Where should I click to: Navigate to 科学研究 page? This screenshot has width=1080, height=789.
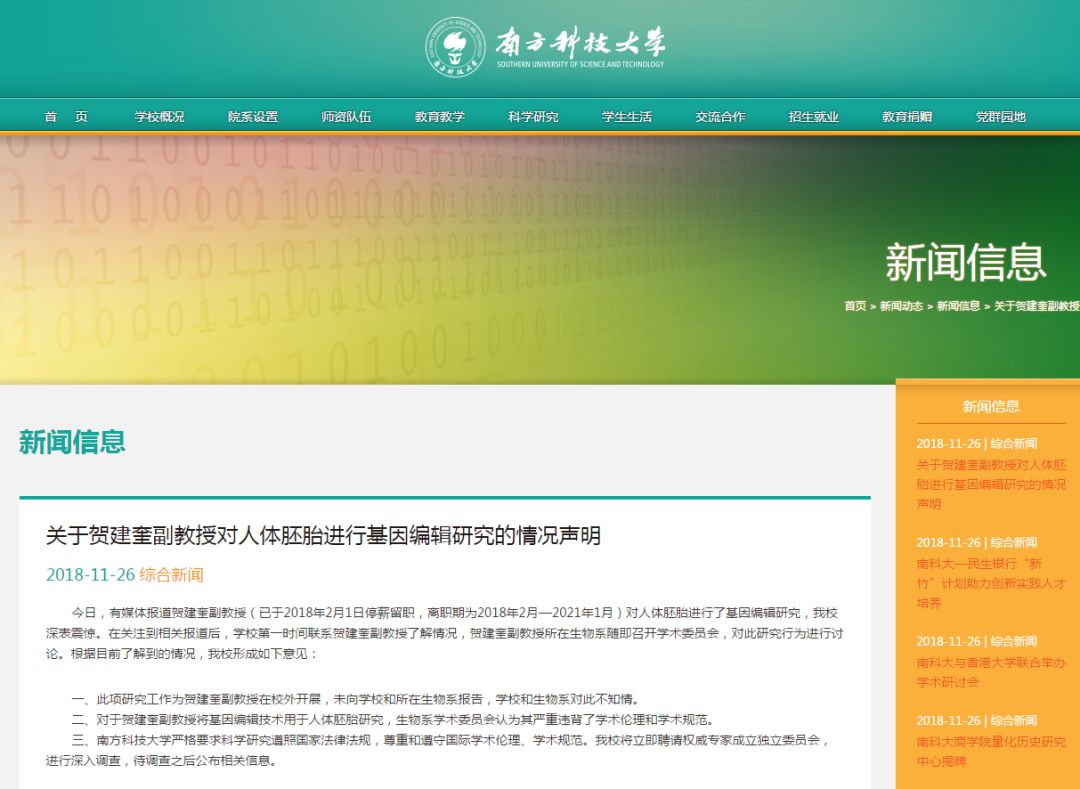pos(533,117)
